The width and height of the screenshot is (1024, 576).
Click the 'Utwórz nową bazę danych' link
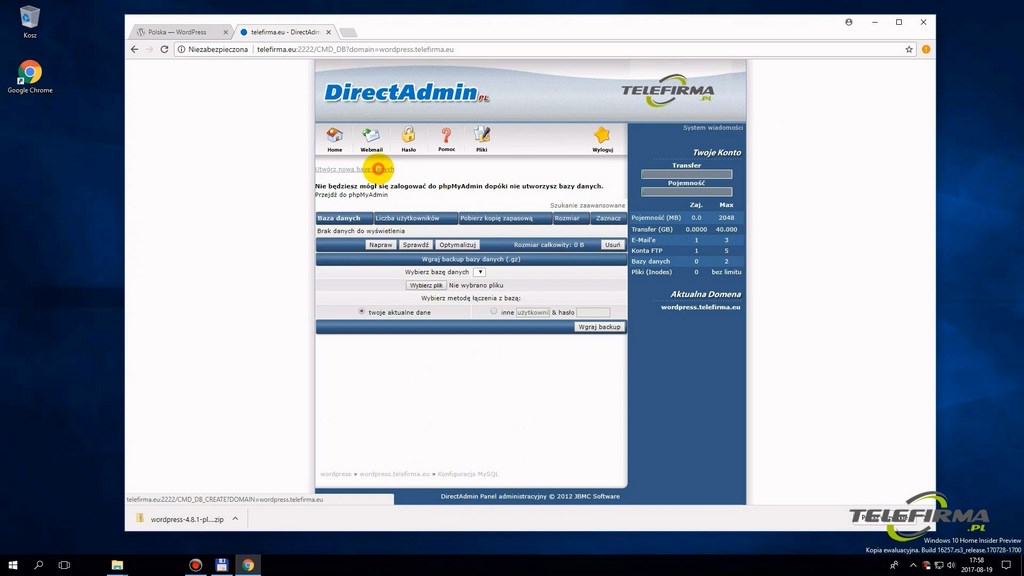[x=354, y=170]
